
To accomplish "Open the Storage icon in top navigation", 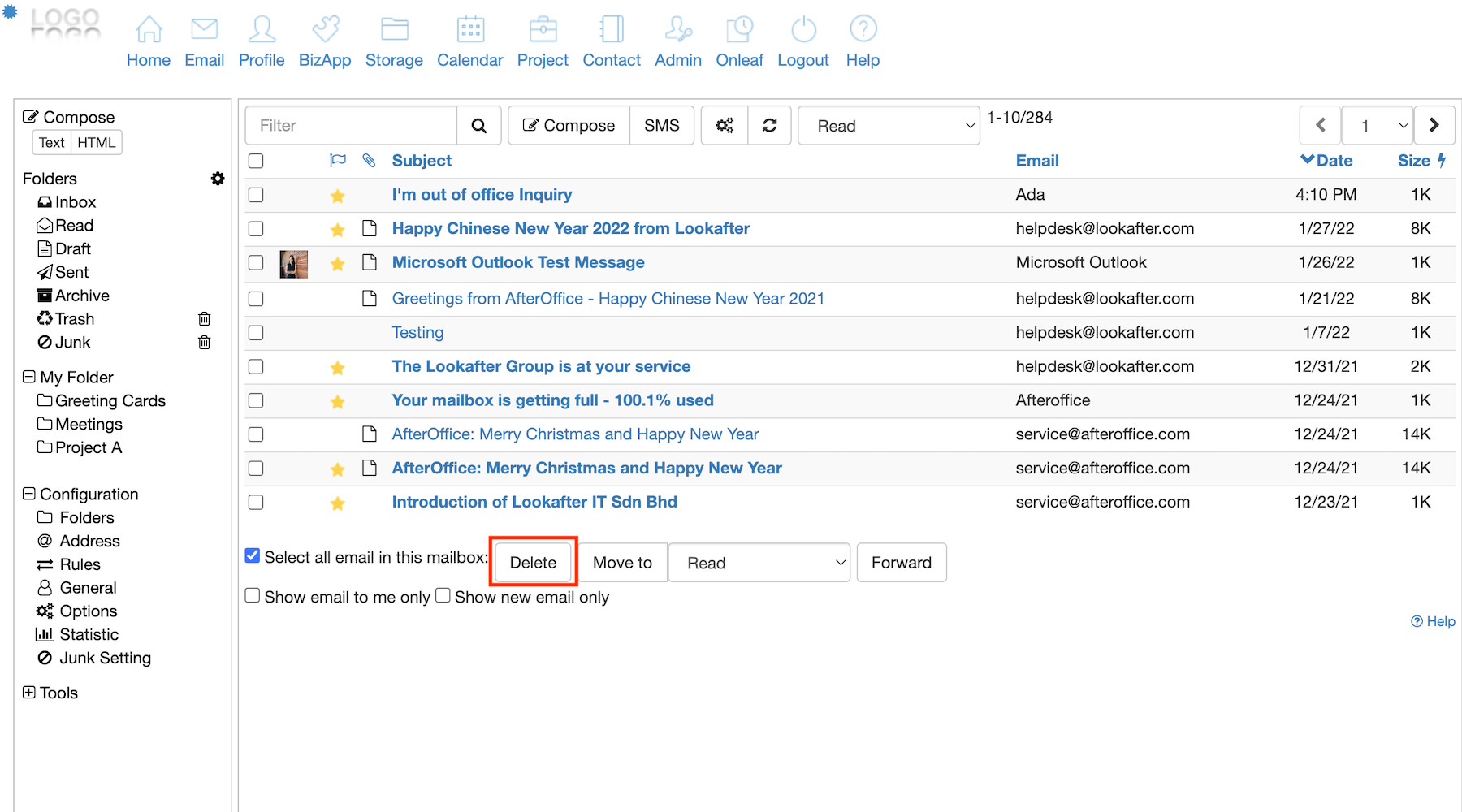I will point(394,30).
